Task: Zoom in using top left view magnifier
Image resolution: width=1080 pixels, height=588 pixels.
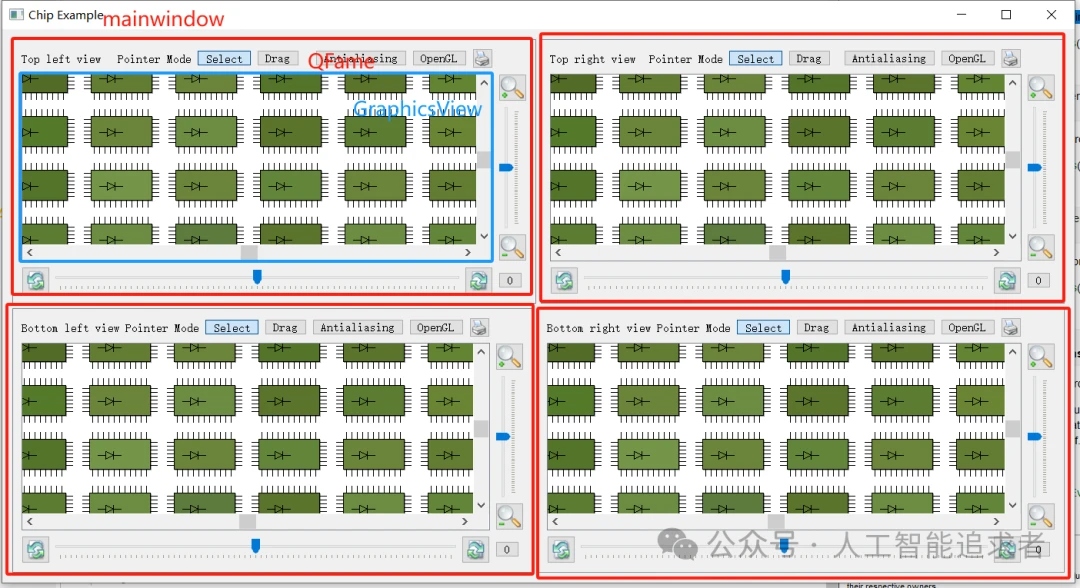Action: 512,87
